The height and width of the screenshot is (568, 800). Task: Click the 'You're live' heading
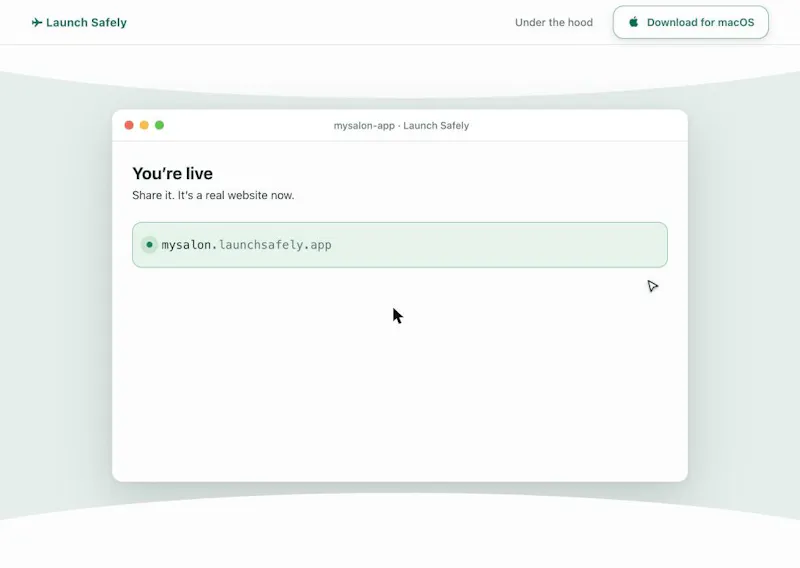pyautogui.click(x=172, y=174)
